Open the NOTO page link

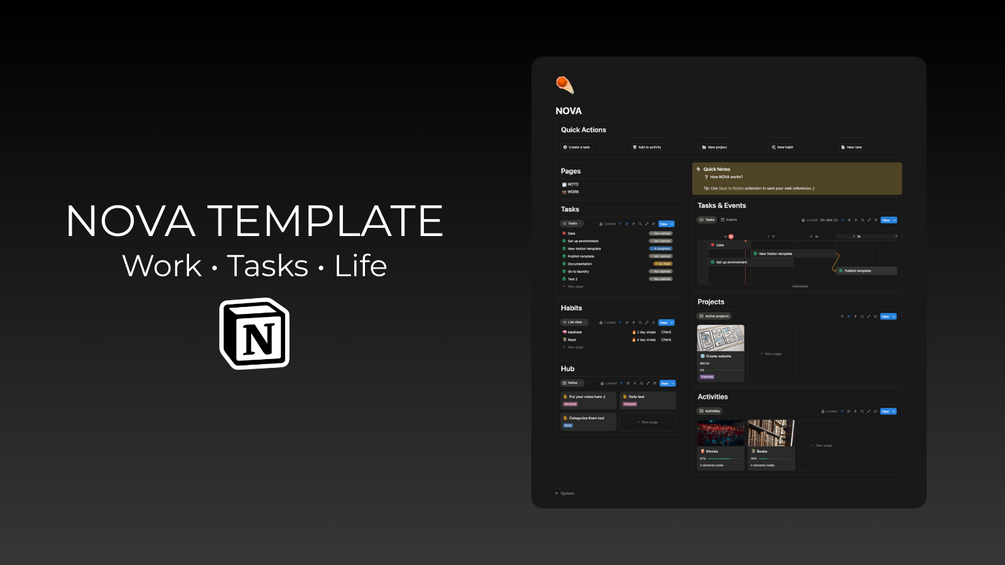pyautogui.click(x=570, y=184)
